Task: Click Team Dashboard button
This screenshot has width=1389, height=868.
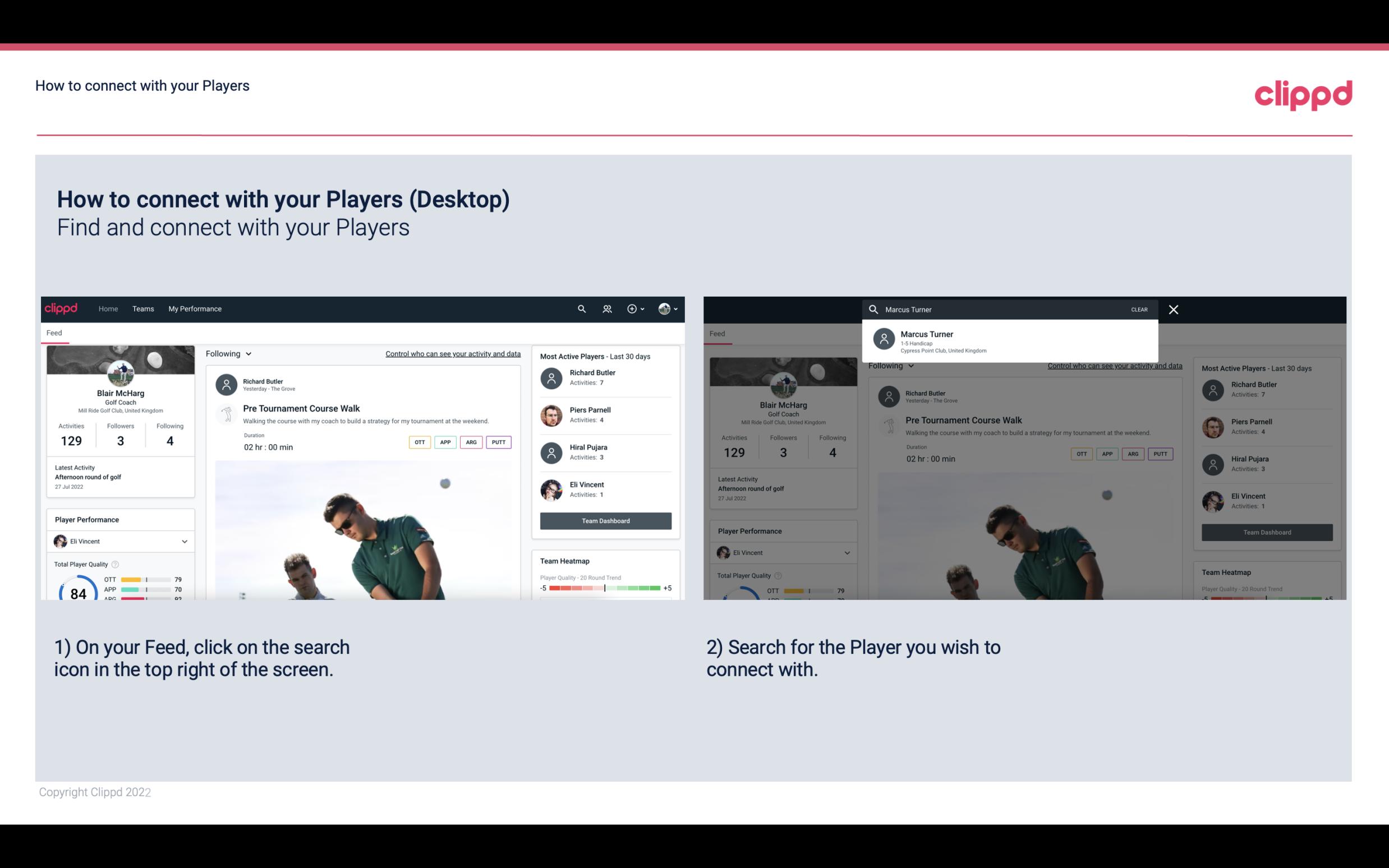Action: 604,520
